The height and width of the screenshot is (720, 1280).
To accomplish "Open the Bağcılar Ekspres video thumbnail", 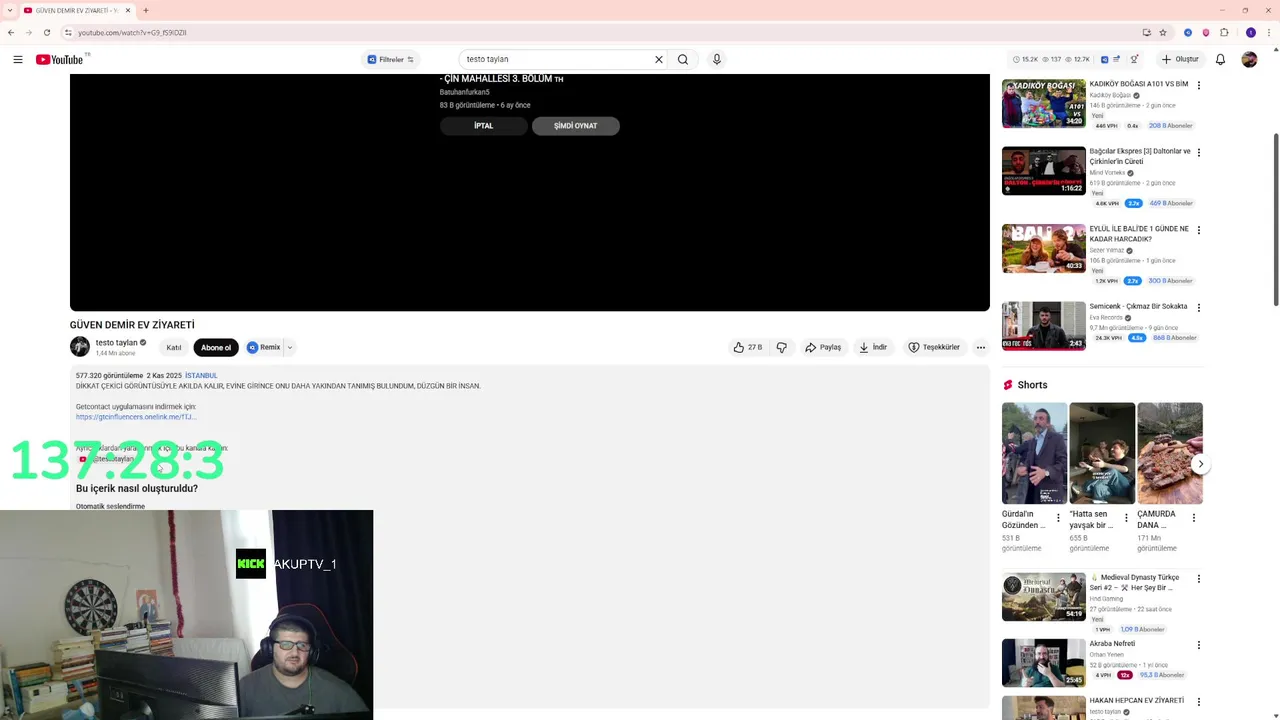I will (x=1044, y=170).
